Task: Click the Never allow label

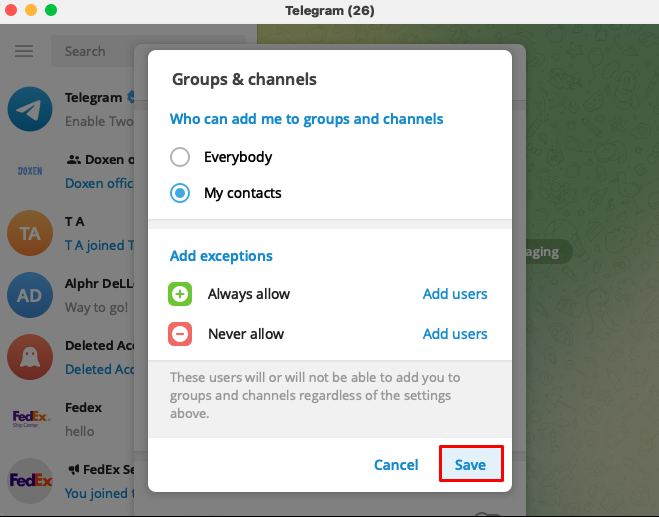Action: (x=246, y=334)
